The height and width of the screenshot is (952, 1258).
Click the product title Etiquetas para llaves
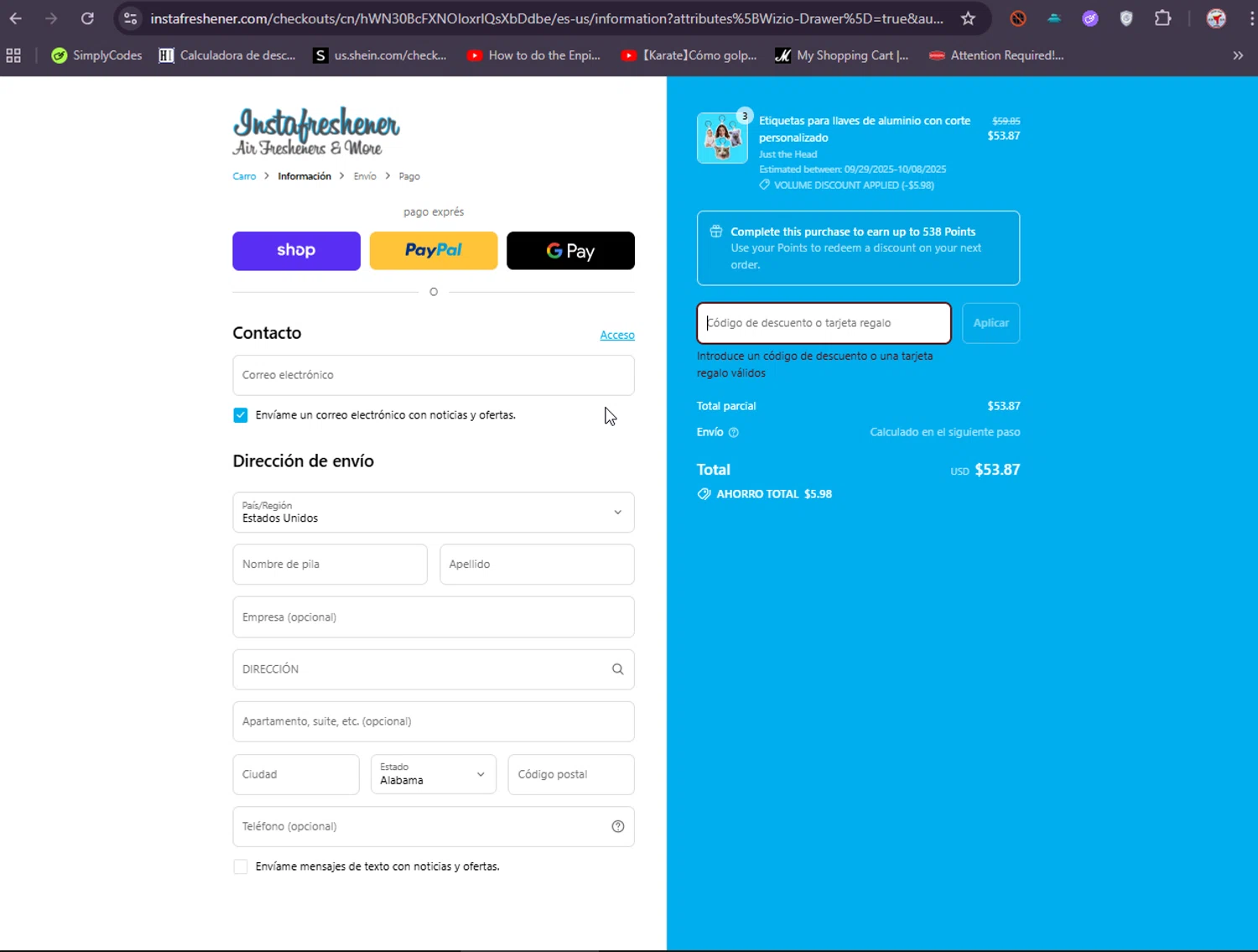(x=865, y=129)
